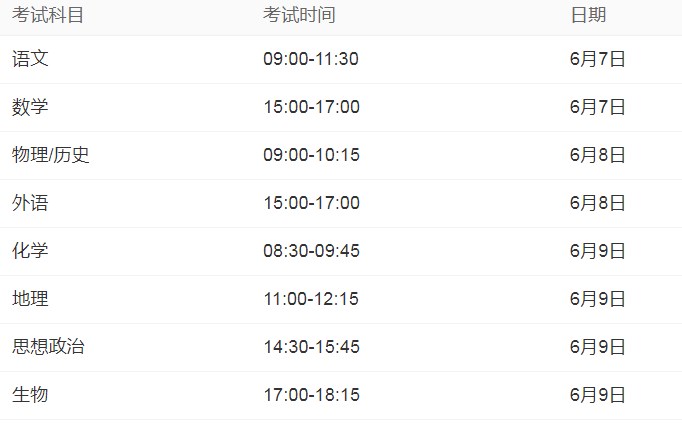Click the 09:00-11:30 time cell

[311, 59]
